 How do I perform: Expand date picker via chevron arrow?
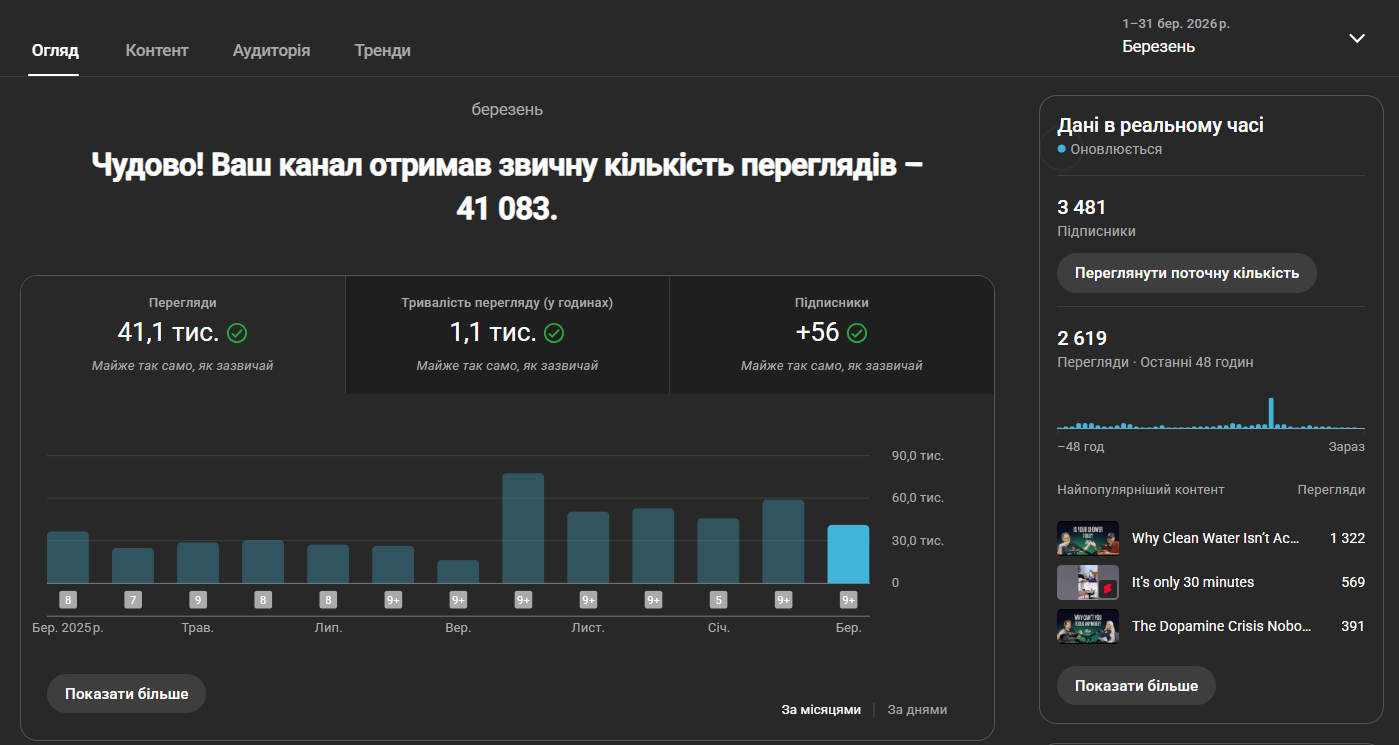pyautogui.click(x=1357, y=38)
